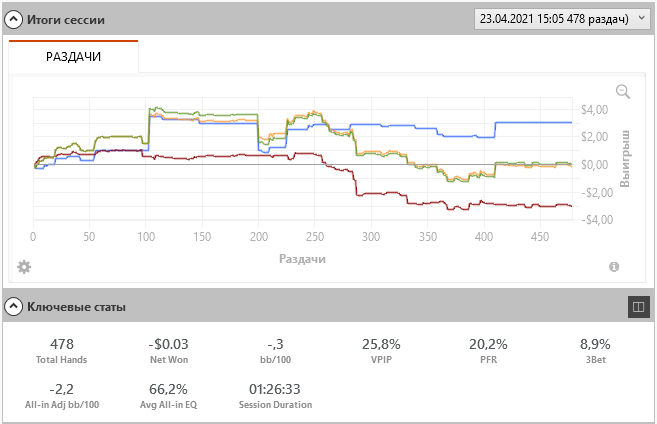Click the PFR 20,2% stat
Viewport: 657px width, 424px height.
pyautogui.click(x=488, y=351)
